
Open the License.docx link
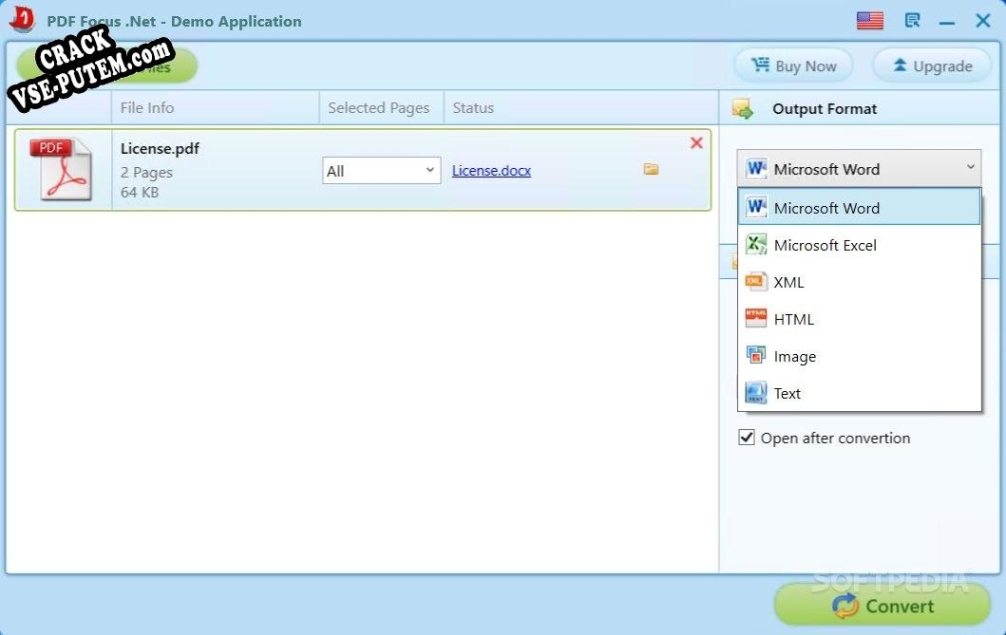(x=491, y=171)
